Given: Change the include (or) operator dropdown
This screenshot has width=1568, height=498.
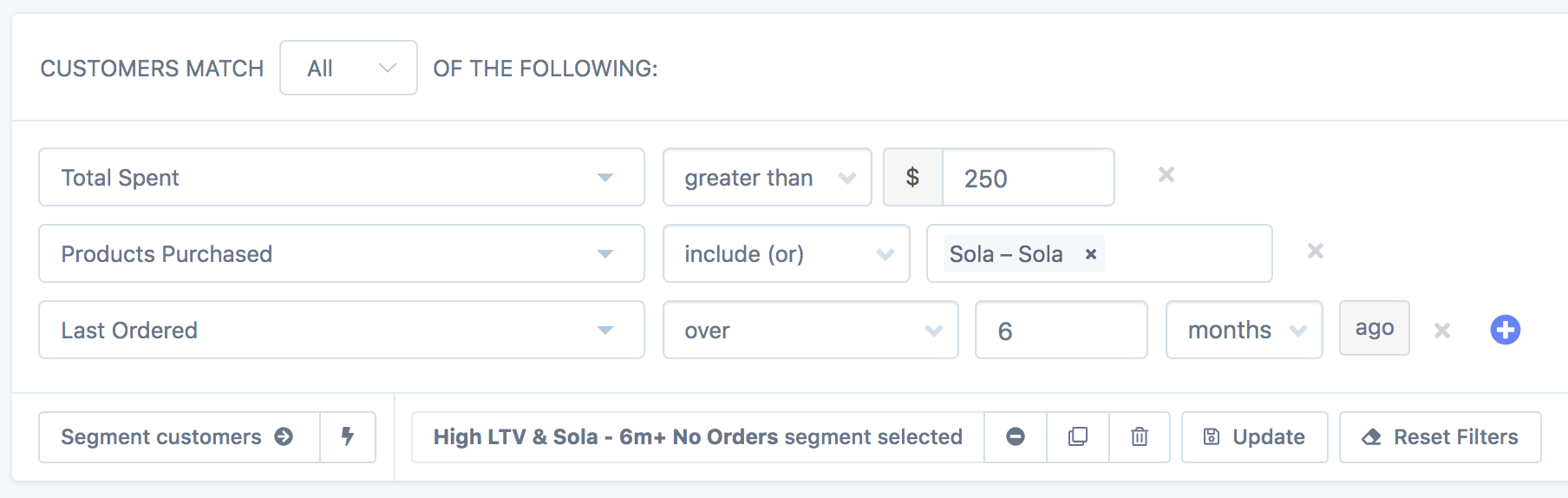Looking at the screenshot, I should pos(787,253).
